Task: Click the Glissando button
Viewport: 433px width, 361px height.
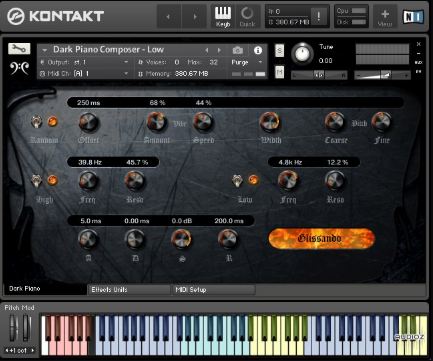Action: click(x=322, y=238)
